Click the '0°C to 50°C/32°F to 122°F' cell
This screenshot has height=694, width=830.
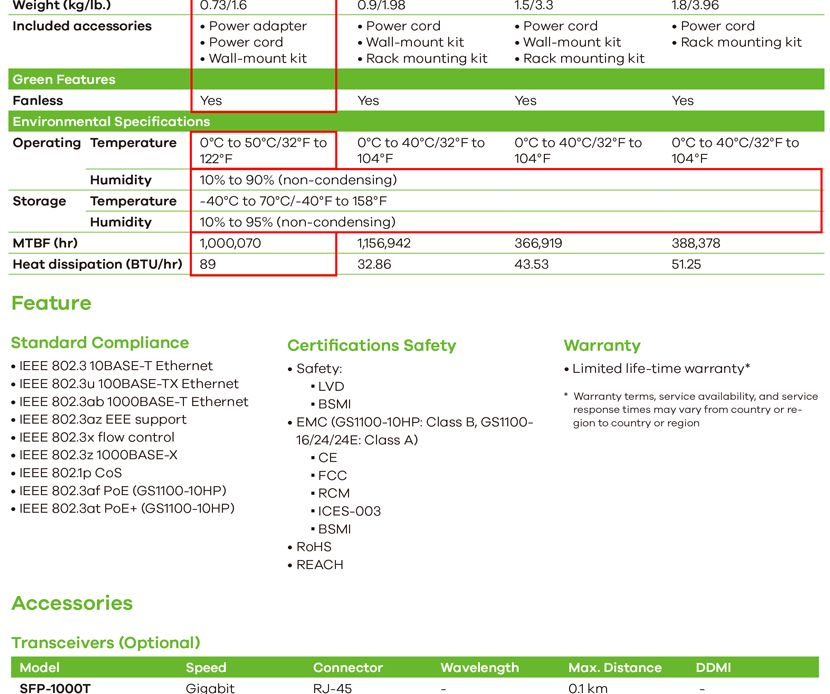pos(263,150)
